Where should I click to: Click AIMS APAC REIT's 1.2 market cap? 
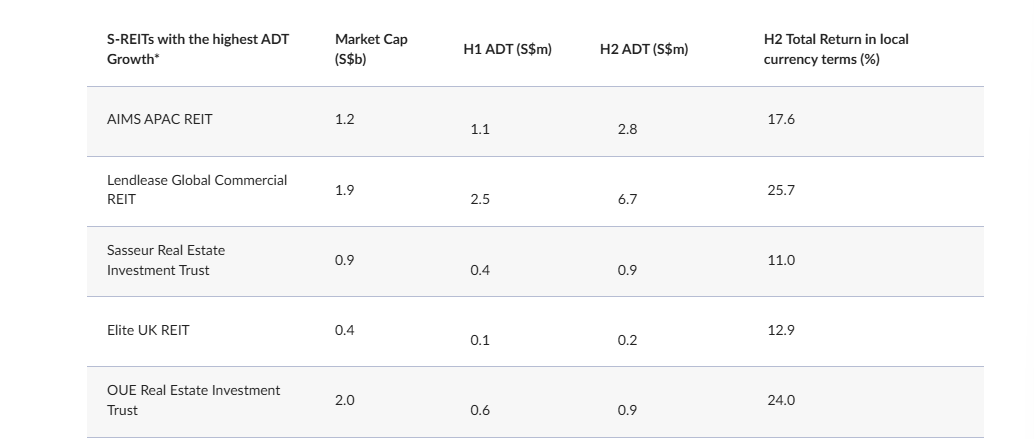click(x=344, y=119)
